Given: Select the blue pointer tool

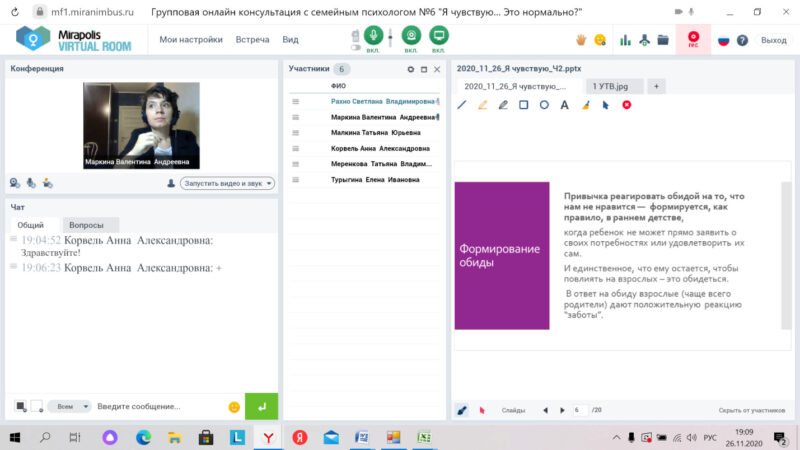Looking at the screenshot, I should pos(606,105).
